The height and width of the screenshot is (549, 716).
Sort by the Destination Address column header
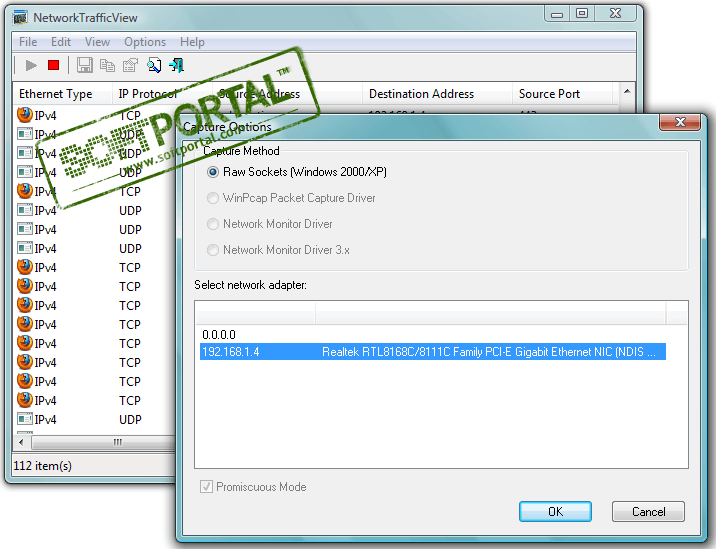pos(437,94)
